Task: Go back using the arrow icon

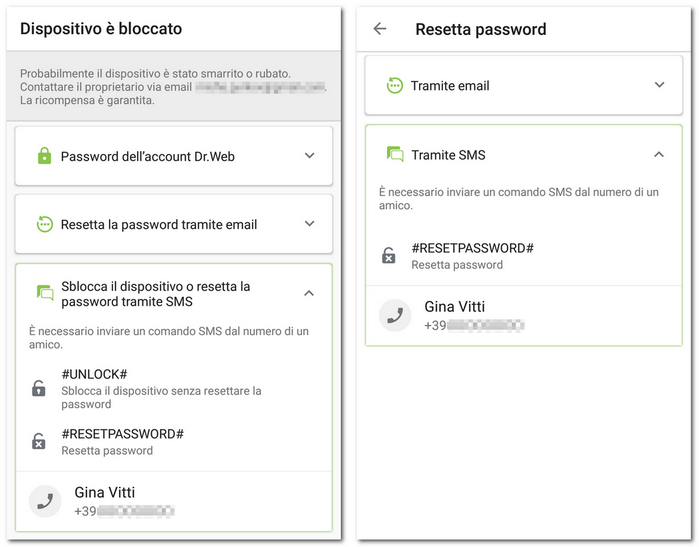Action: pos(380,29)
